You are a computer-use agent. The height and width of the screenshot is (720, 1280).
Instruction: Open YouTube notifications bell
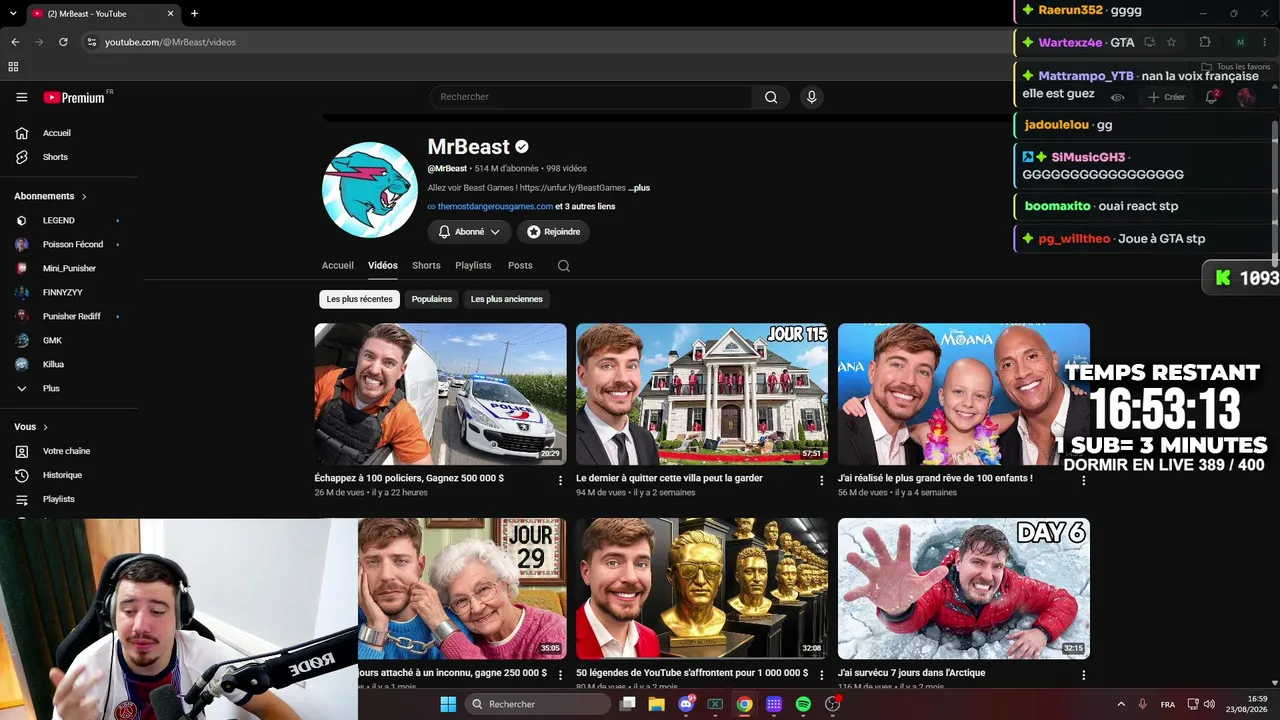tap(1212, 97)
